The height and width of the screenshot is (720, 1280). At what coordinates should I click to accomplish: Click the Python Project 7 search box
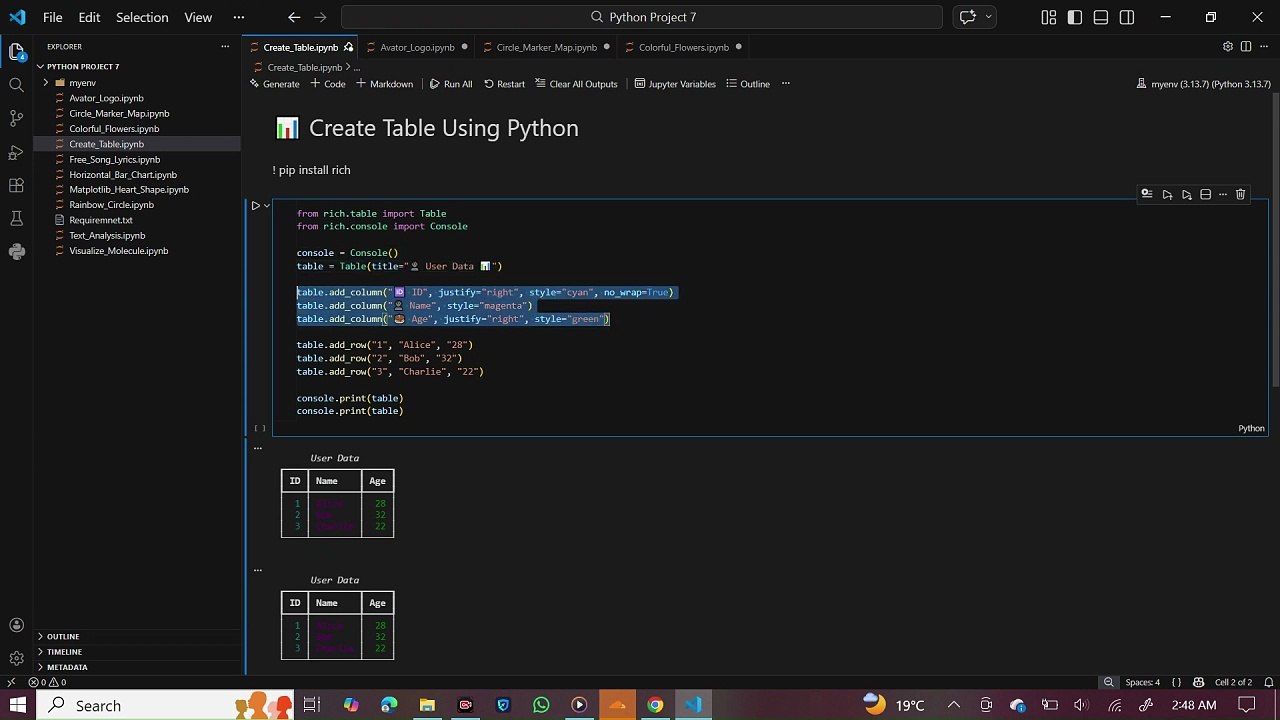(642, 17)
